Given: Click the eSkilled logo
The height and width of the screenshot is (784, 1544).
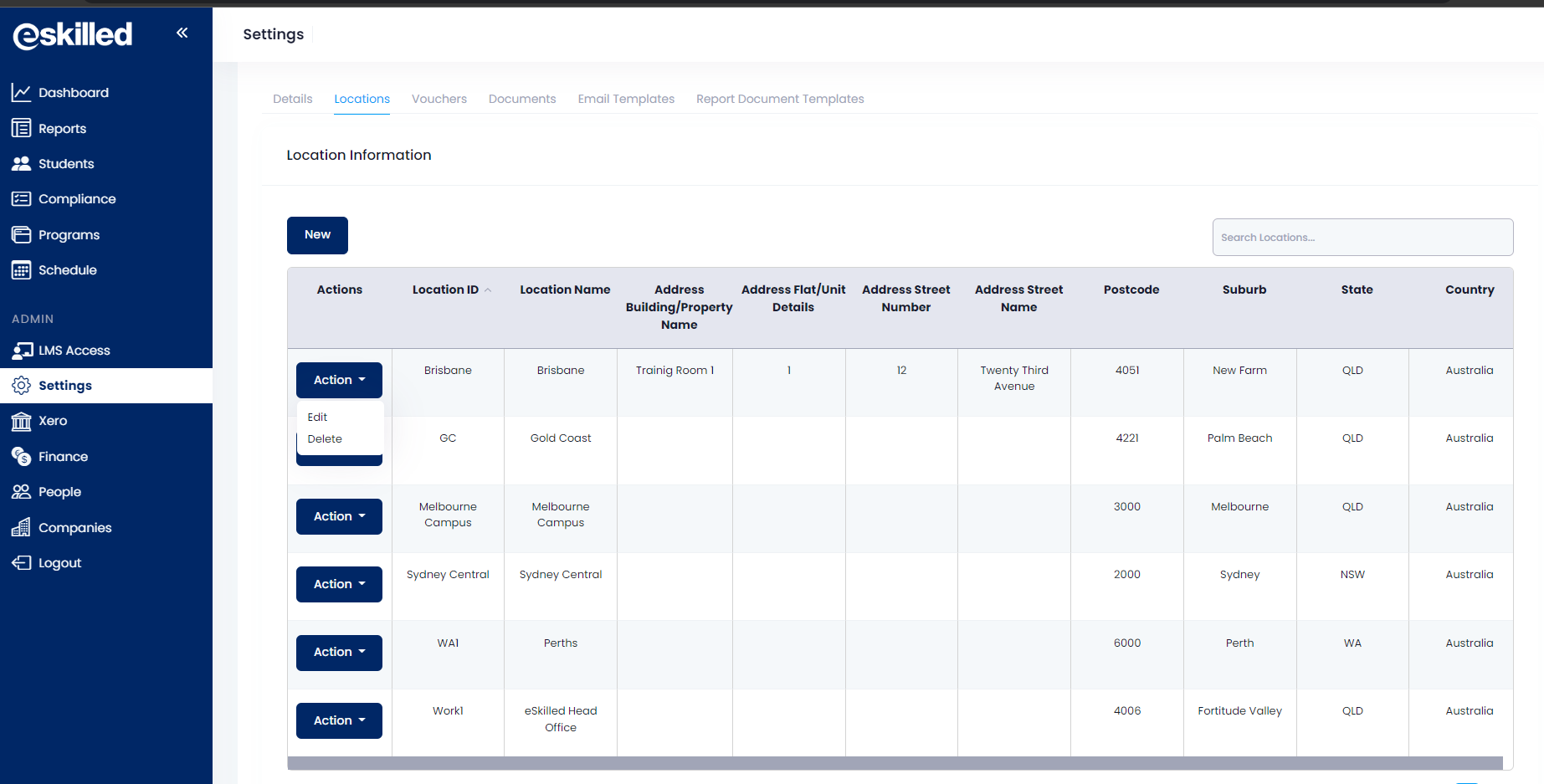Looking at the screenshot, I should [x=73, y=34].
